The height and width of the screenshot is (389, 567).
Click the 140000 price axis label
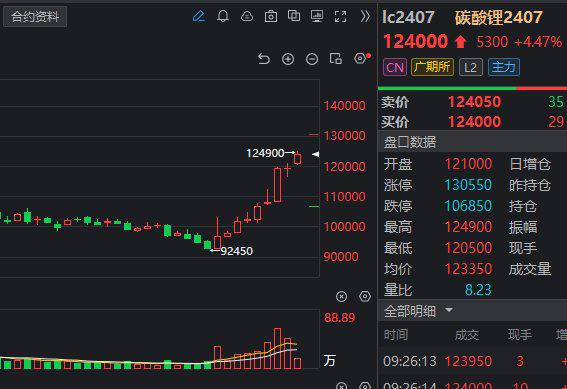click(344, 106)
